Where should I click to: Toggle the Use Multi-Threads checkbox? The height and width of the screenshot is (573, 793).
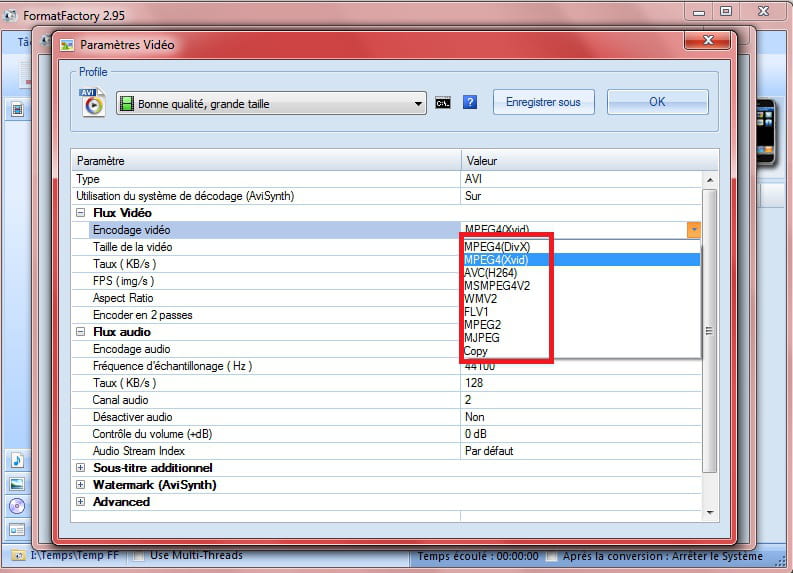point(138,556)
